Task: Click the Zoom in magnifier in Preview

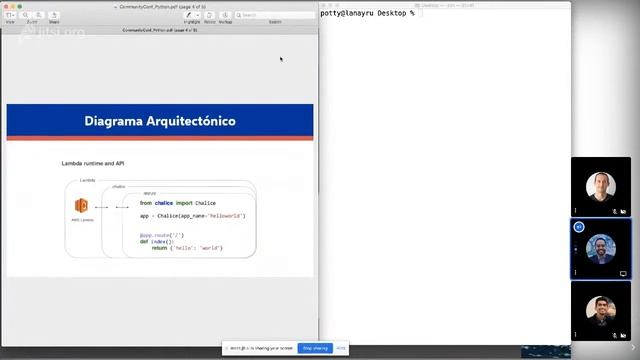Action: (38, 15)
